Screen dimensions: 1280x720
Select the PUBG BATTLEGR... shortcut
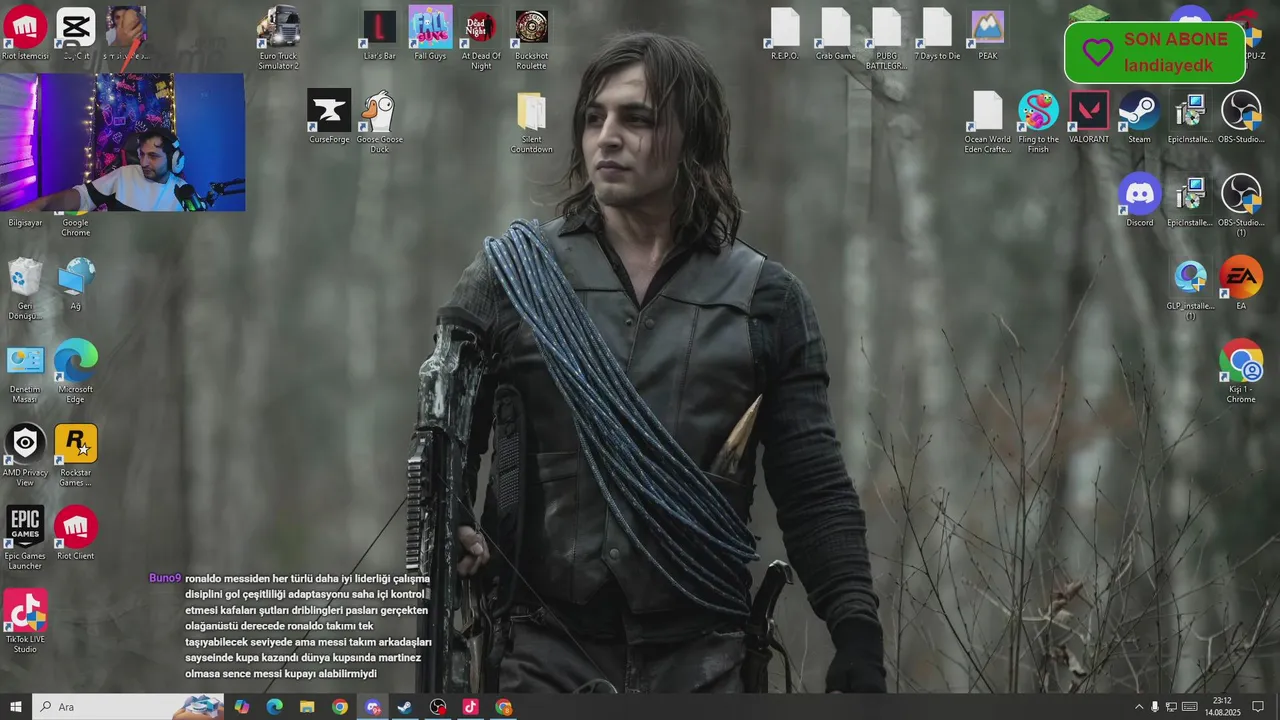(x=887, y=38)
